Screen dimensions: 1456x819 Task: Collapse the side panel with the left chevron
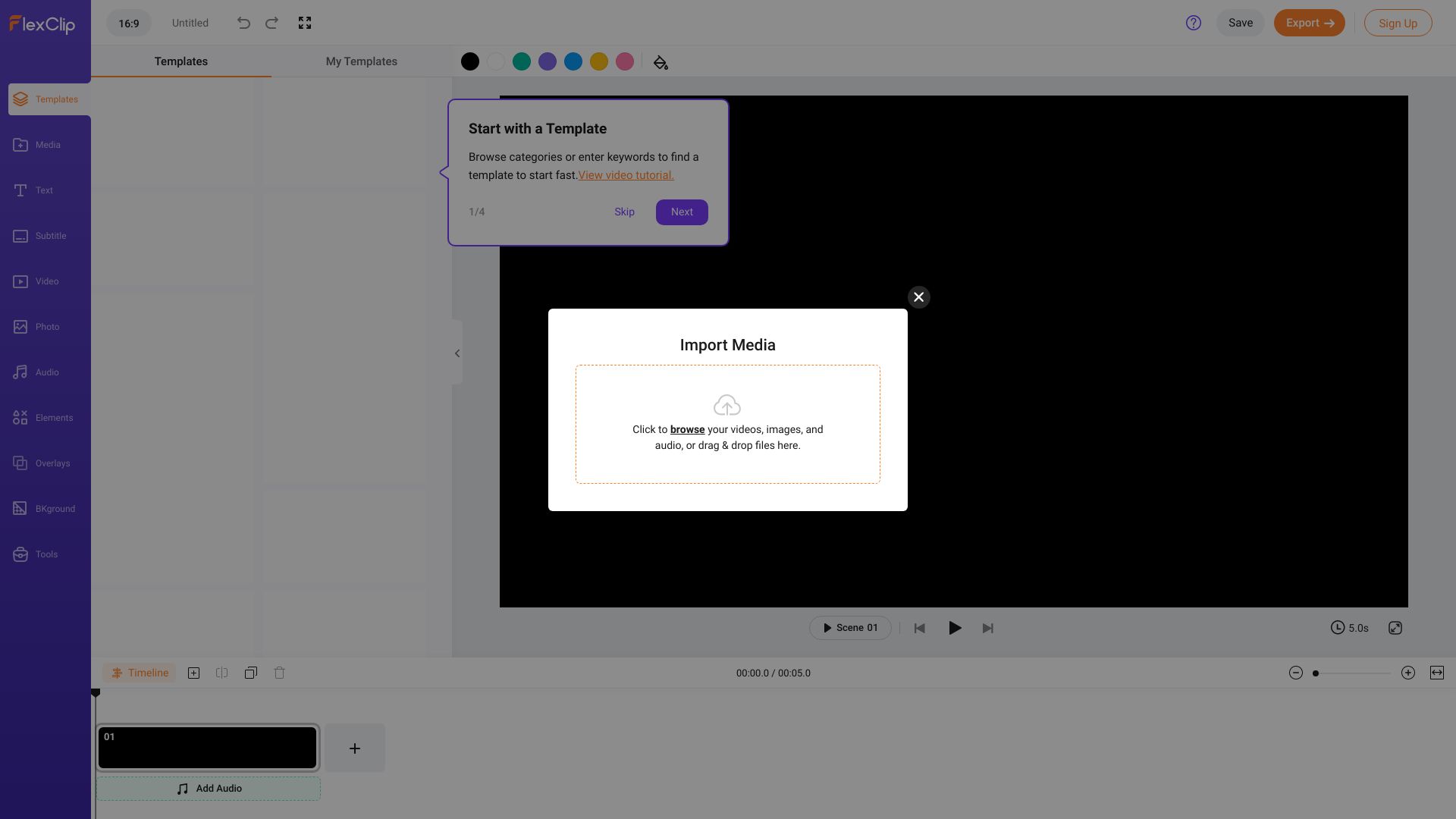pos(457,353)
